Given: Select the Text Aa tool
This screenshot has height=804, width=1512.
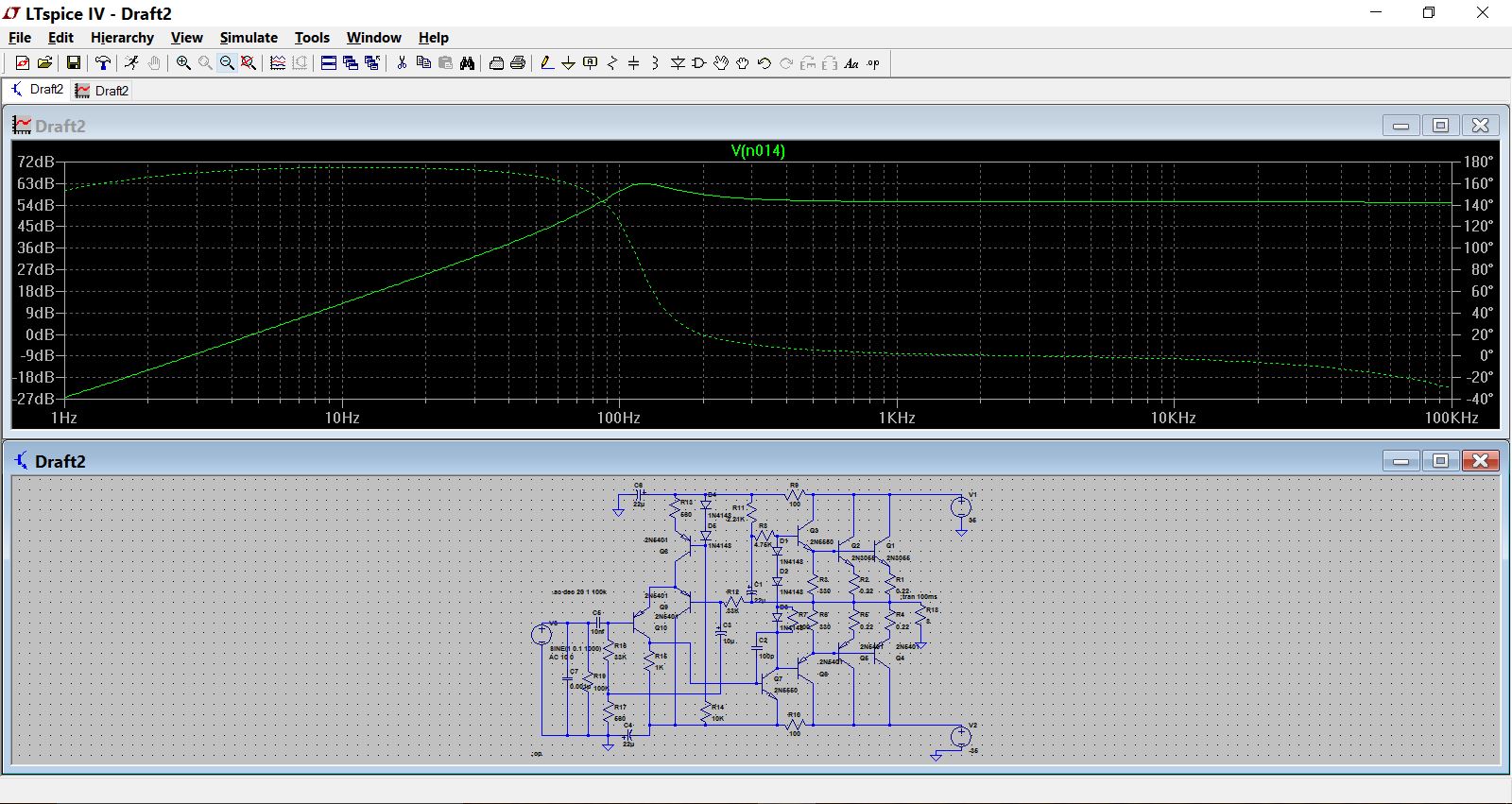Looking at the screenshot, I should pos(851,63).
